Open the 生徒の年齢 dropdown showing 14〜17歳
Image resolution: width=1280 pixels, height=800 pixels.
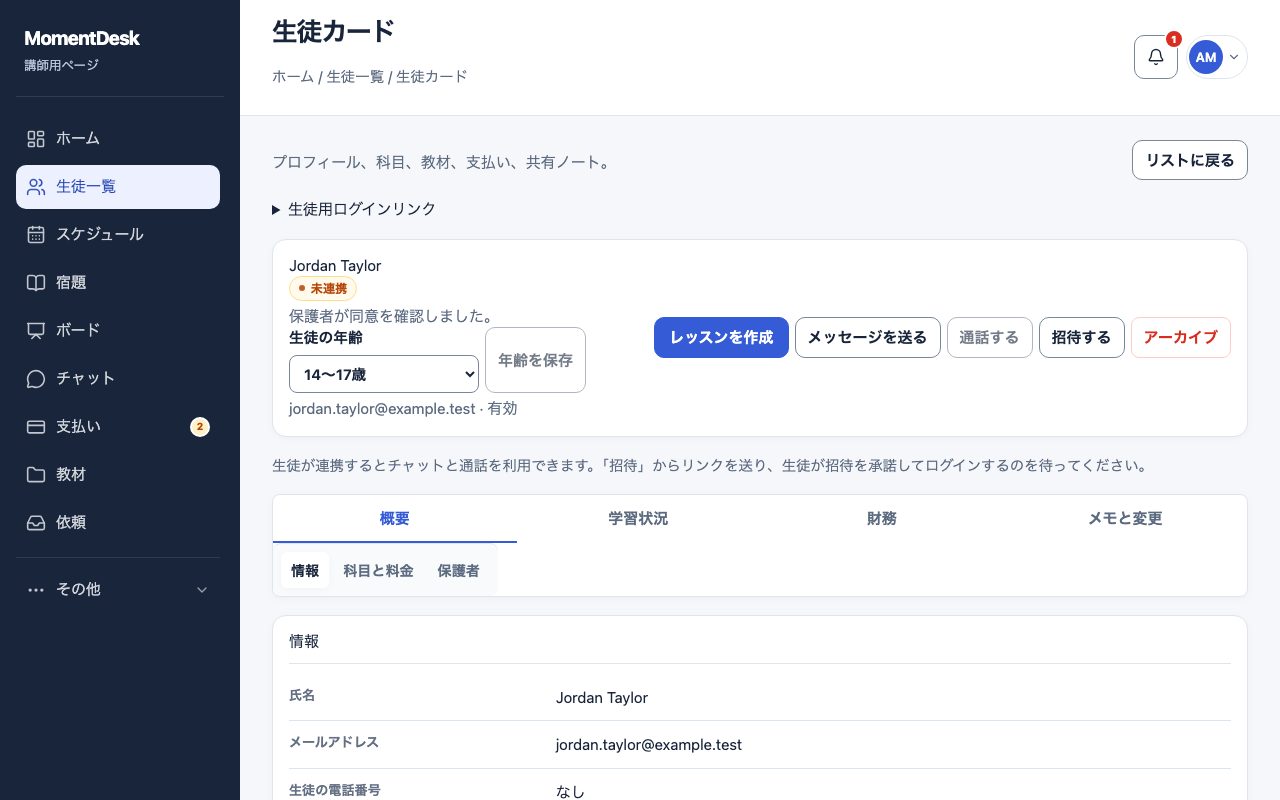click(x=384, y=374)
